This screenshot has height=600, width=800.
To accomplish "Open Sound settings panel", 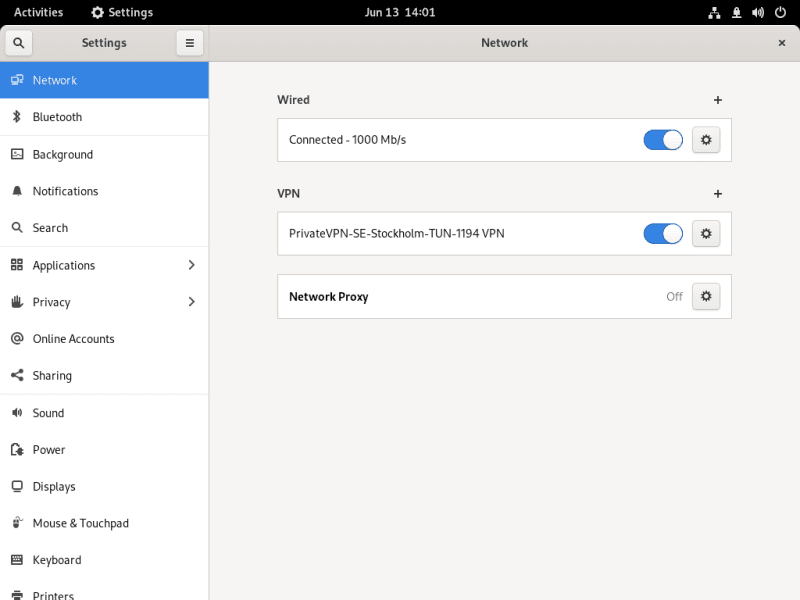I will tap(104, 413).
